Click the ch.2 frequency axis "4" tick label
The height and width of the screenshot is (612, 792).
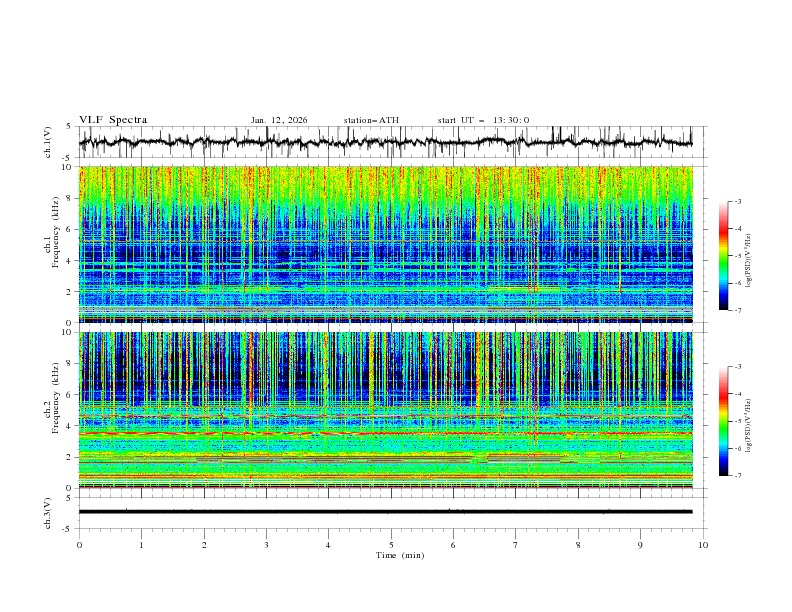click(x=71, y=426)
